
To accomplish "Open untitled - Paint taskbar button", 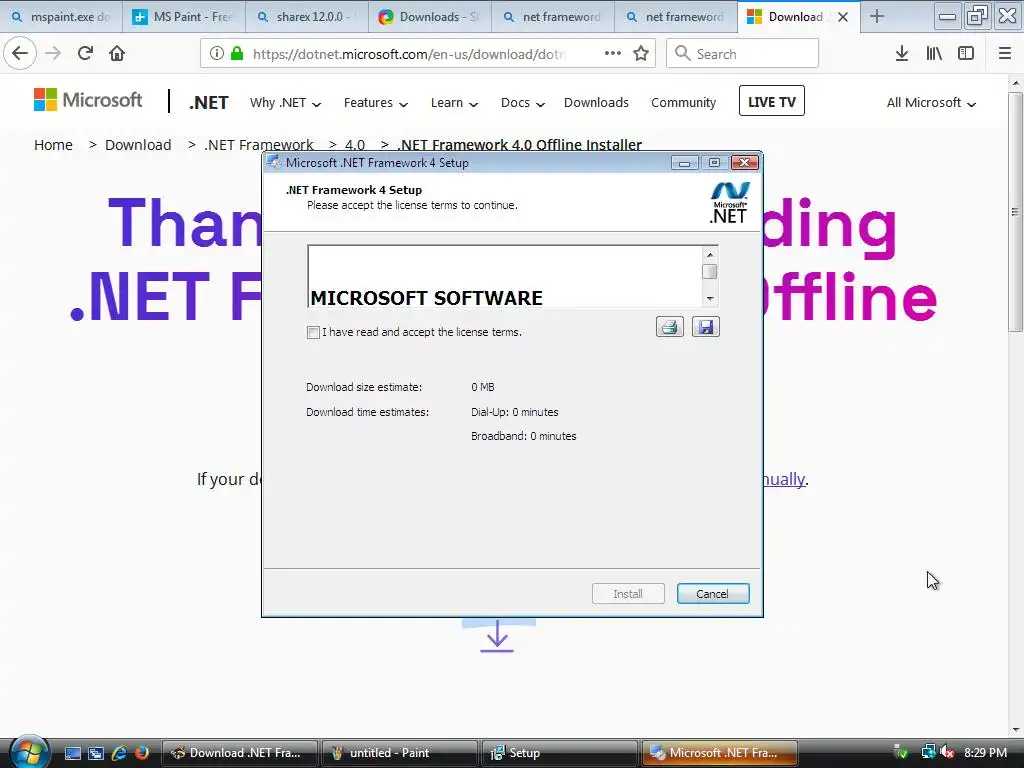I will coord(399,753).
